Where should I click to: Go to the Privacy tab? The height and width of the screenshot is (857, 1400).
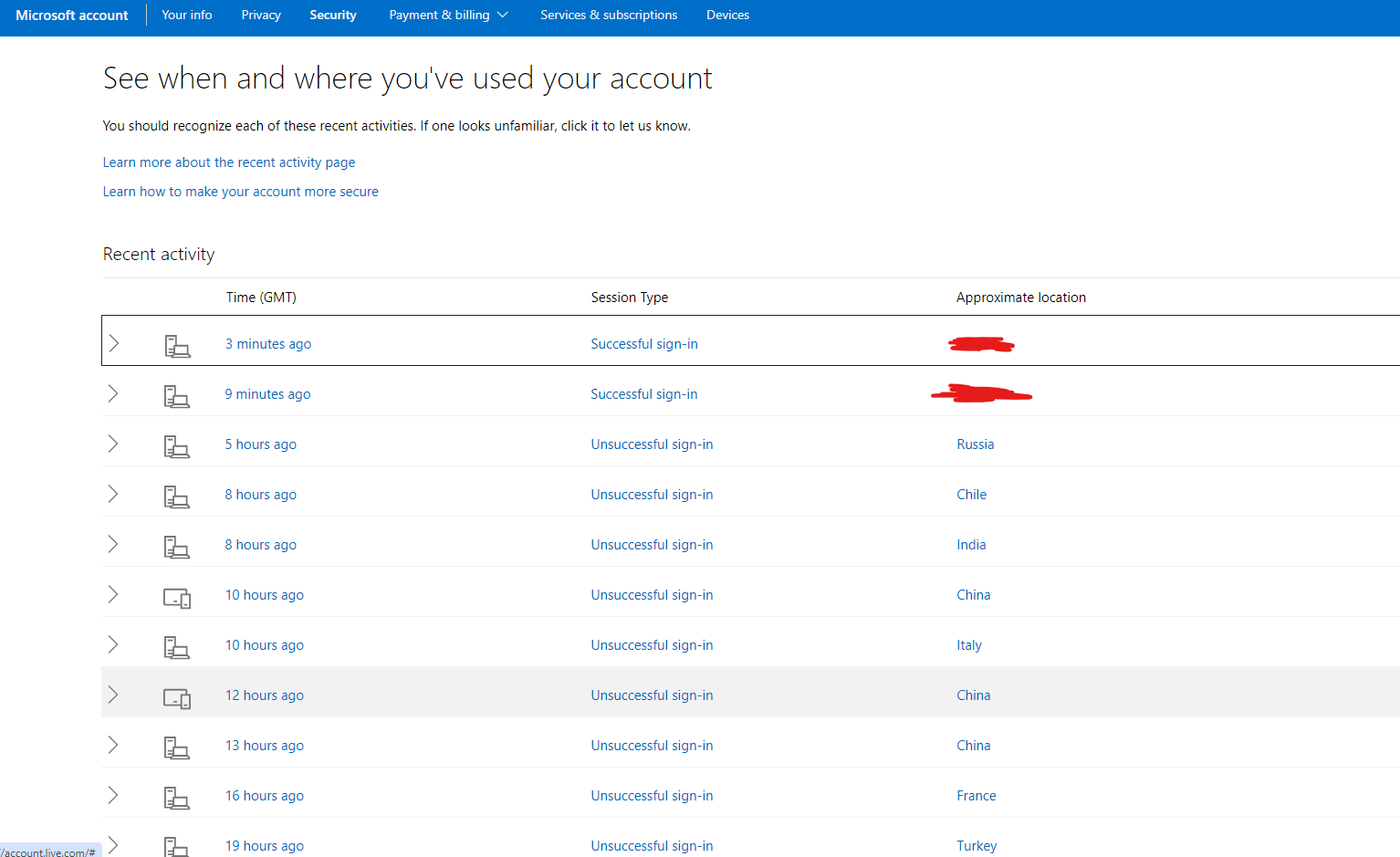tap(261, 15)
